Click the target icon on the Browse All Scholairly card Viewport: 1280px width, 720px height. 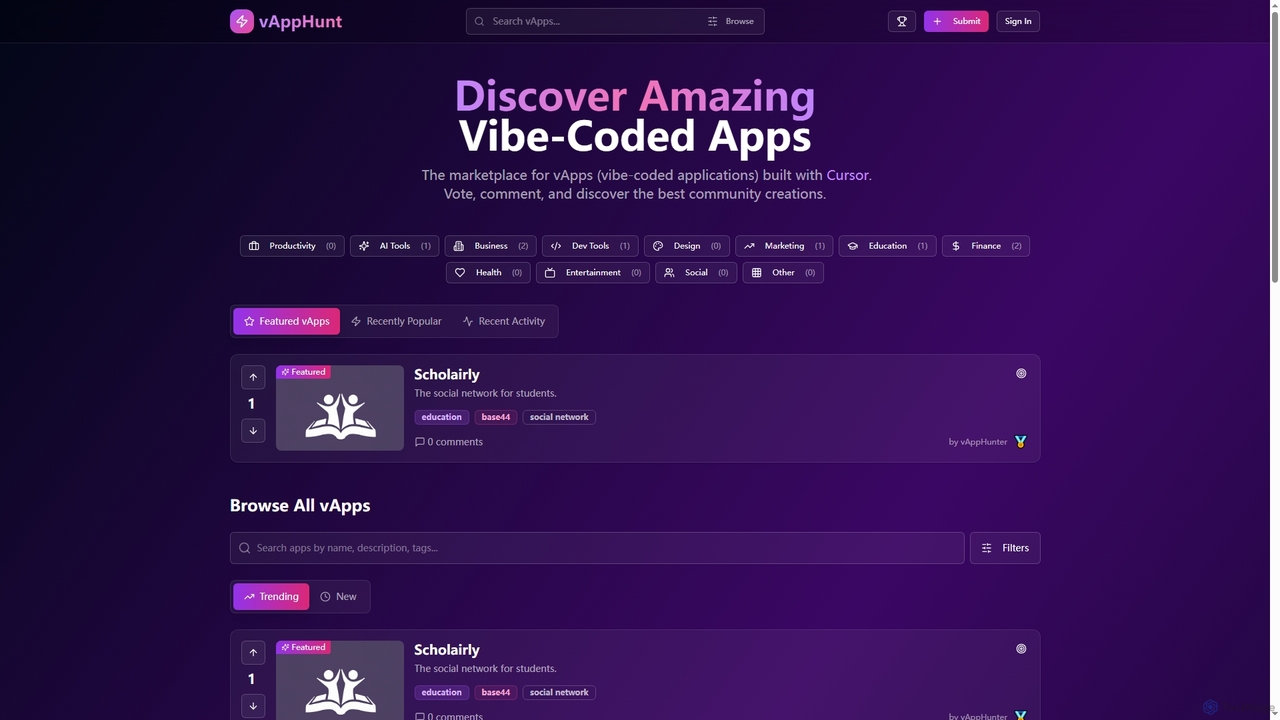point(1021,649)
